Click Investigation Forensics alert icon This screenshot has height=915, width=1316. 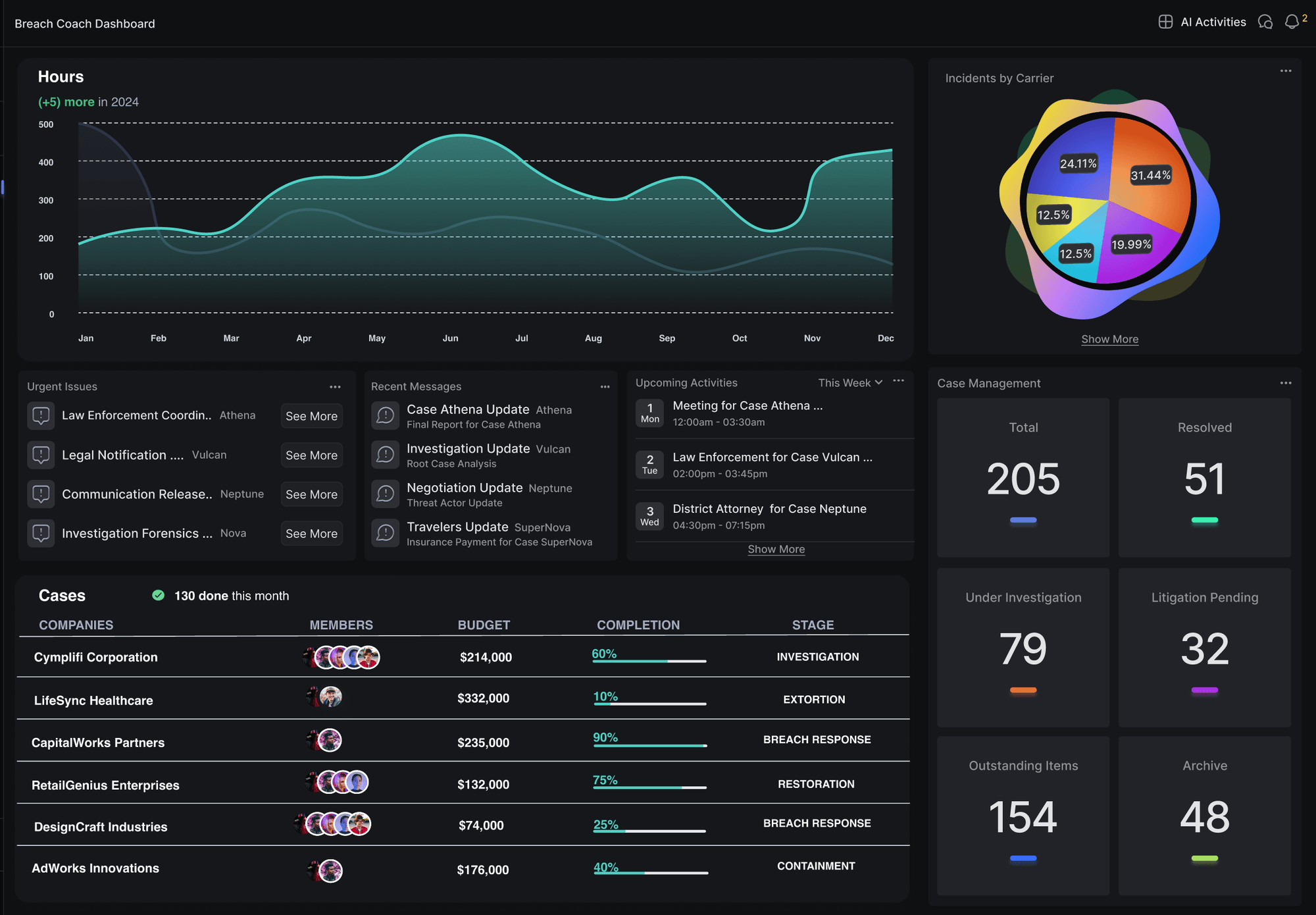41,533
